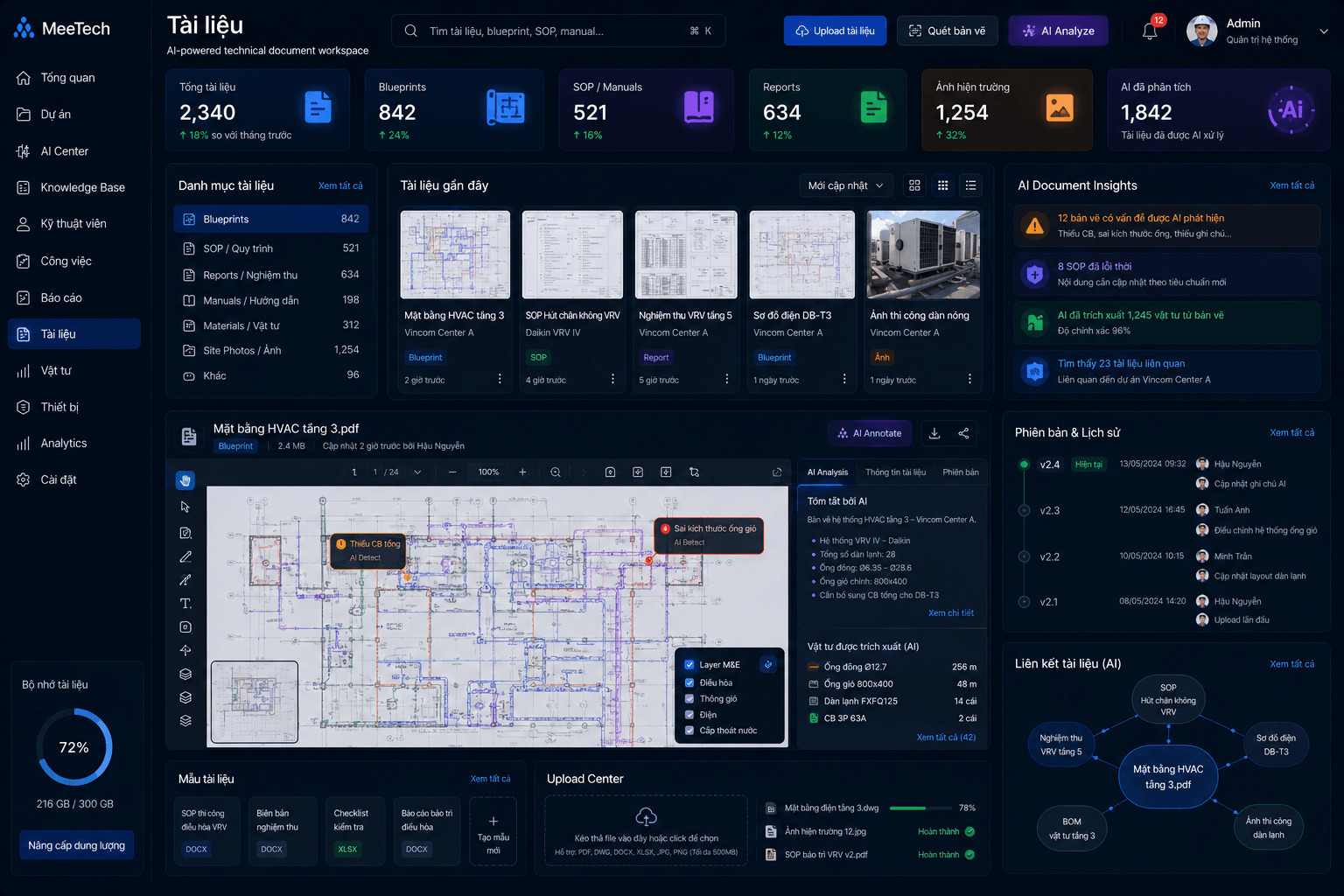1344x896 pixels.
Task: Open the Admin account menu chevron
Action: click(1324, 31)
